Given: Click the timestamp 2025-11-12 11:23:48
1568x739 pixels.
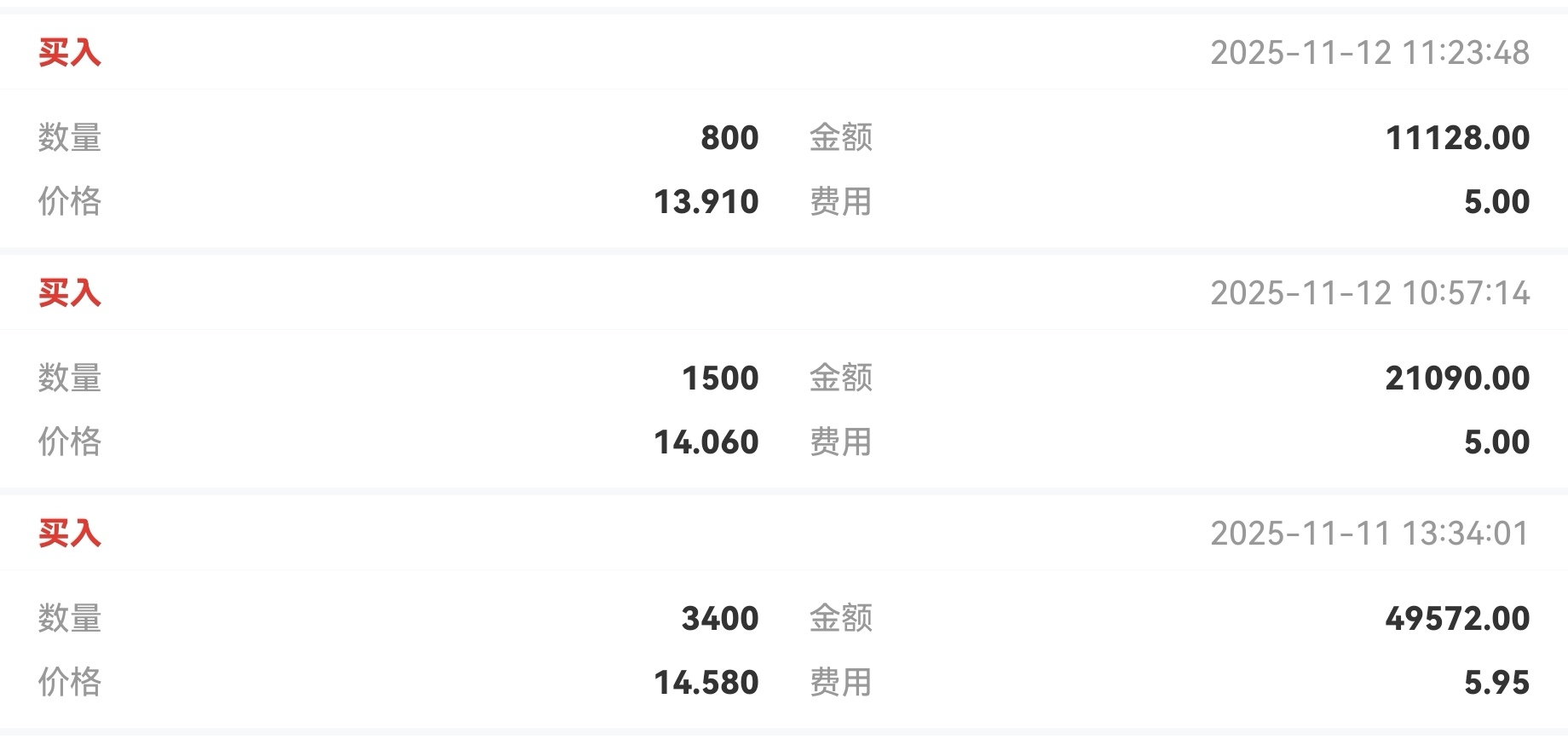Looking at the screenshot, I should click(1369, 53).
